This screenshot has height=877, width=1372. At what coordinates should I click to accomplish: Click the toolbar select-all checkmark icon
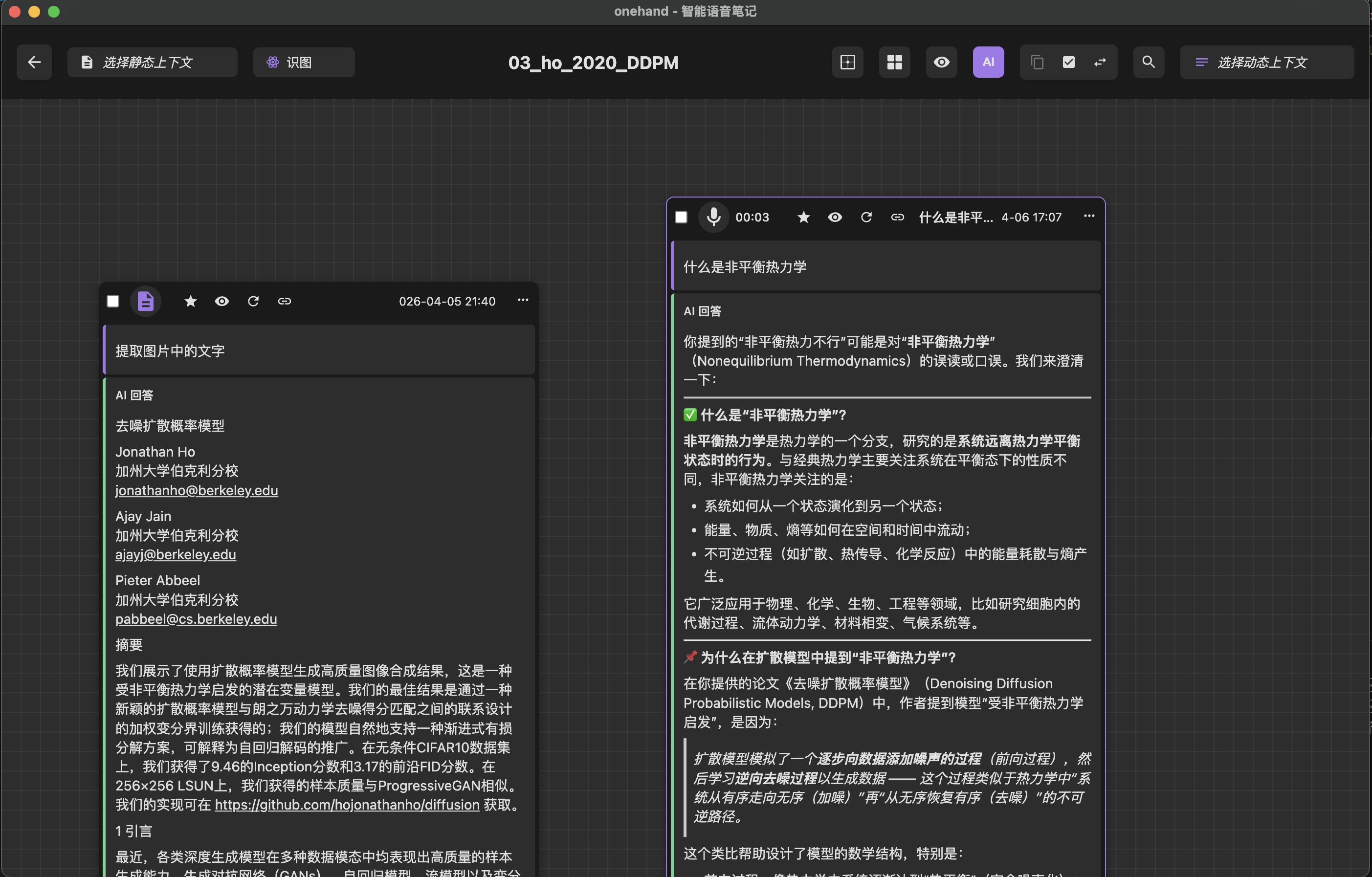click(x=1069, y=62)
